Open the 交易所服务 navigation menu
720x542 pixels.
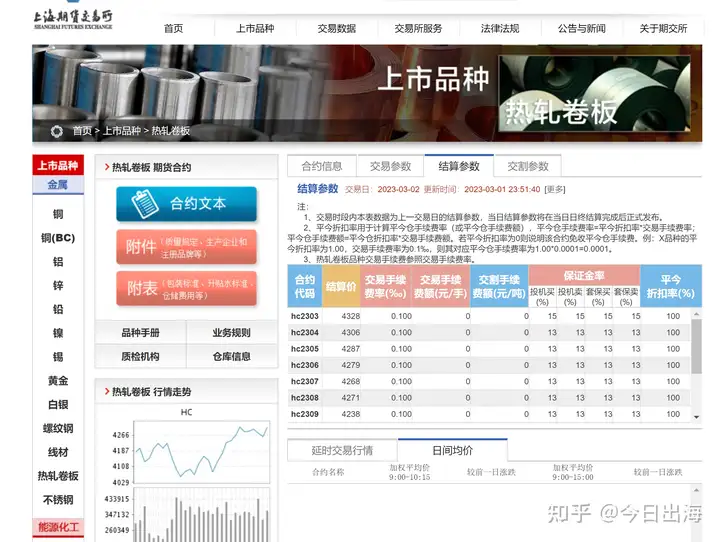point(418,28)
